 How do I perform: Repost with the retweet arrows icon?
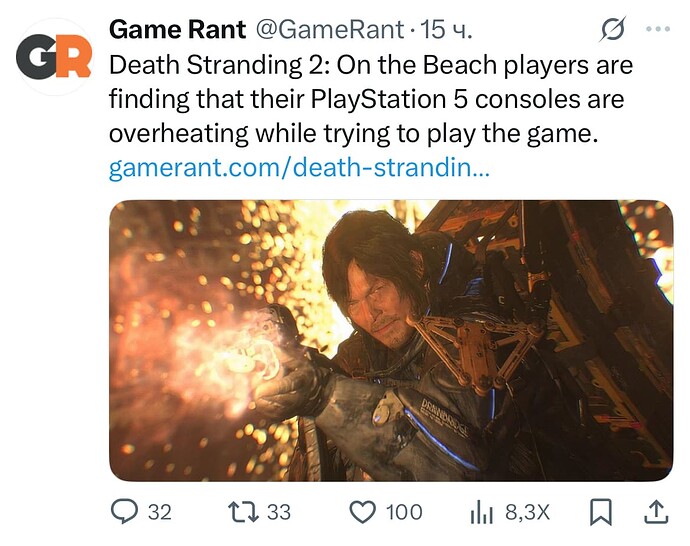pos(243,512)
